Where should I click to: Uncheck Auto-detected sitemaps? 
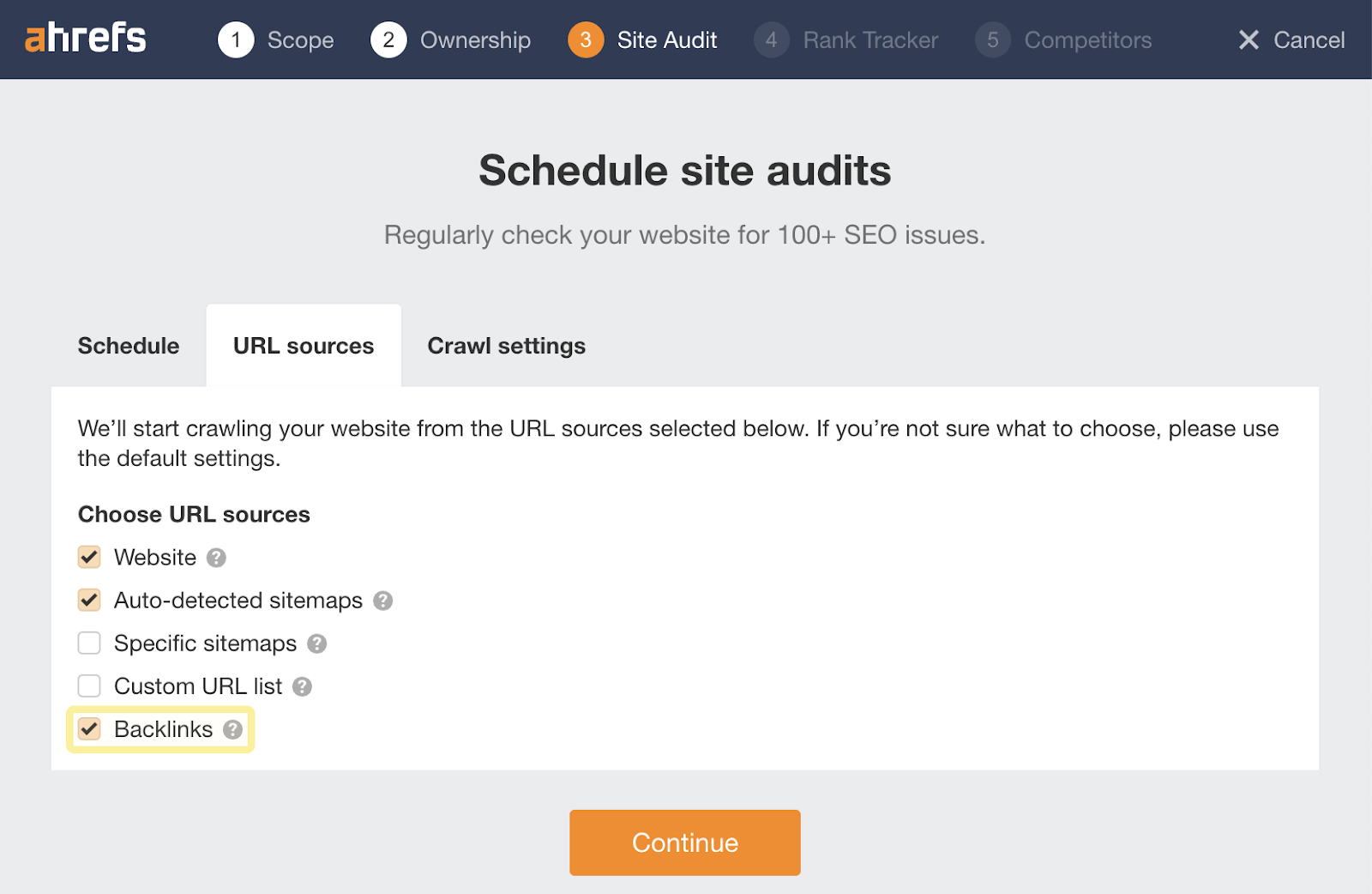(88, 600)
